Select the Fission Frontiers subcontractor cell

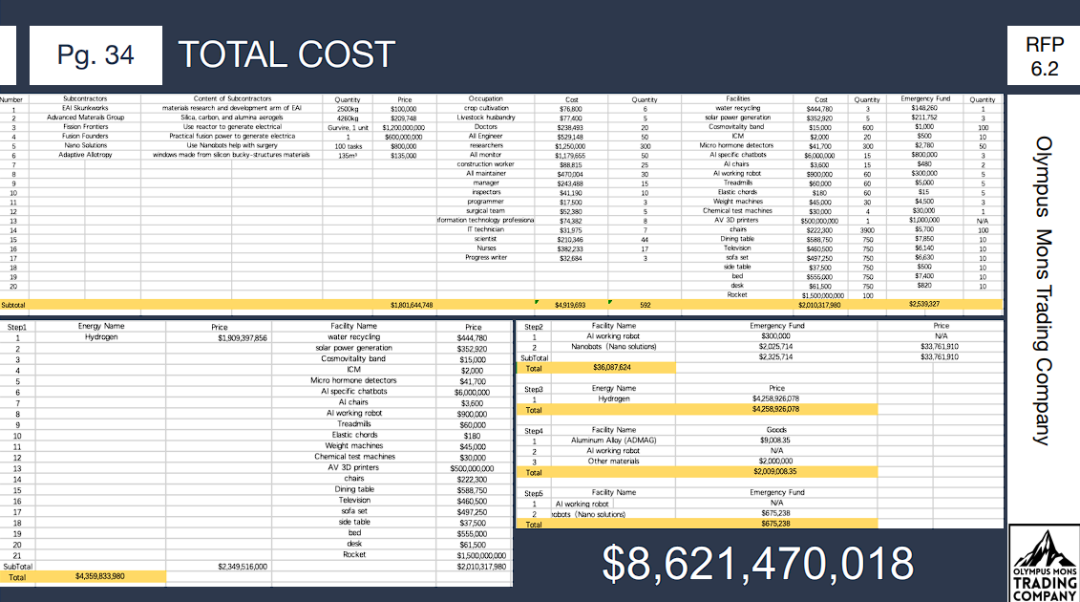point(85,127)
